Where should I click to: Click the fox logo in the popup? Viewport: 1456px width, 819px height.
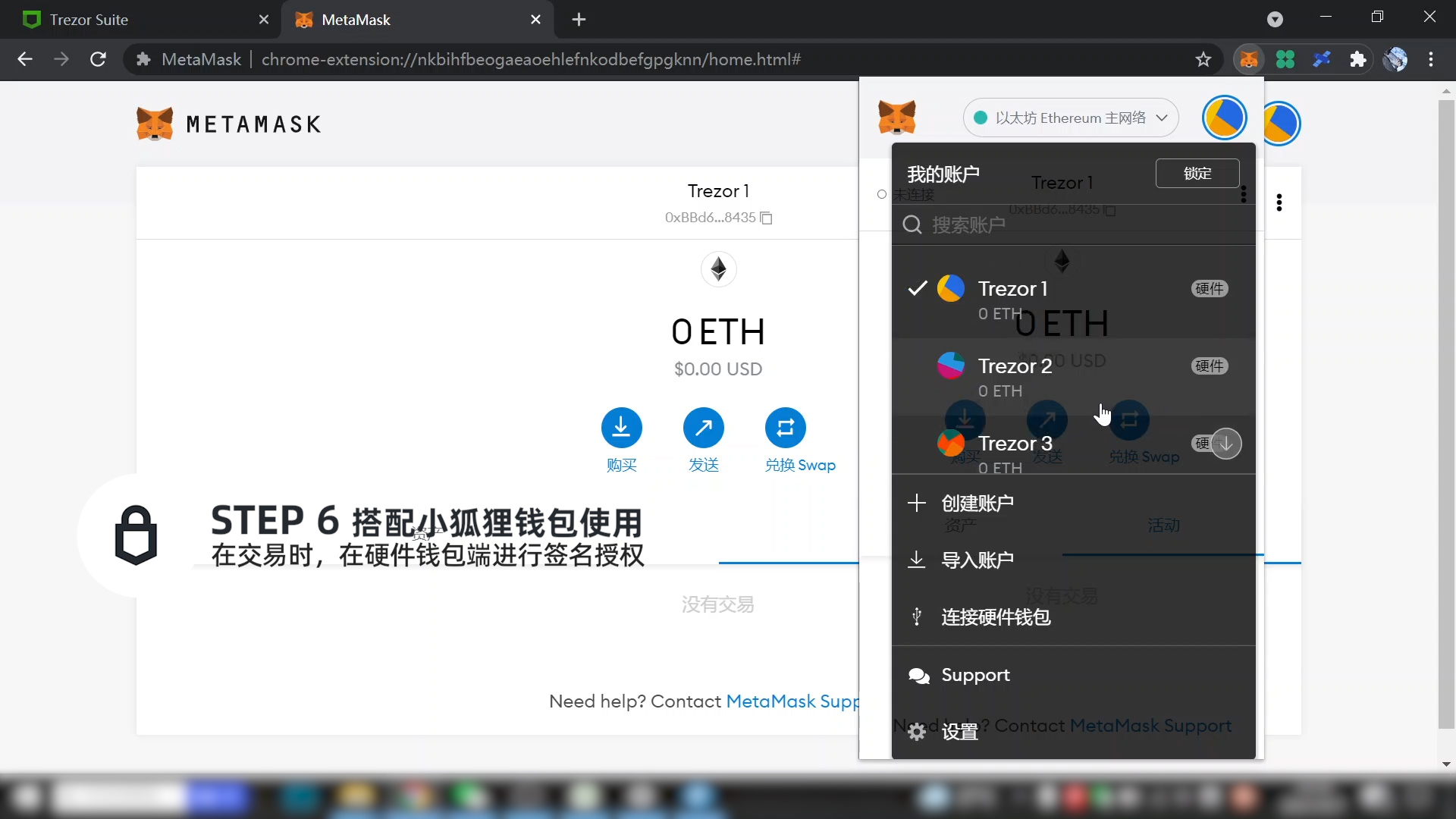coord(897,118)
